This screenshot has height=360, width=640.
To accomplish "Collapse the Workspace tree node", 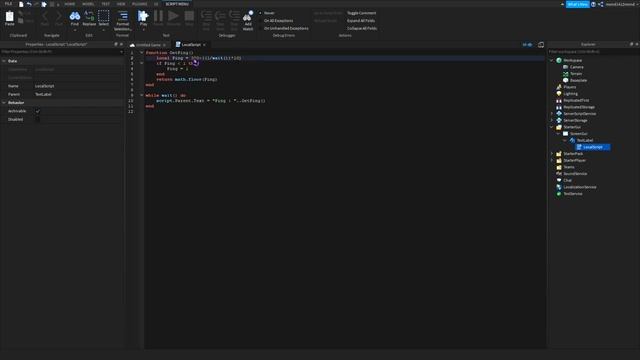I will click(x=552, y=60).
